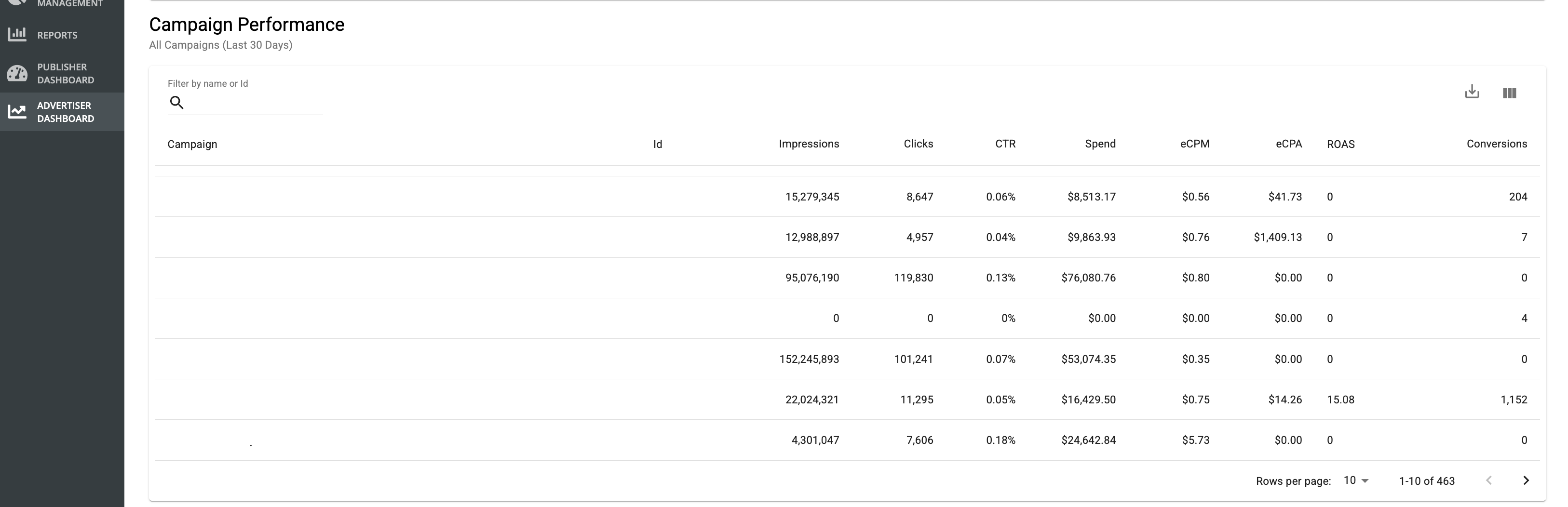Sort by the eCPM column header

coord(1195,144)
